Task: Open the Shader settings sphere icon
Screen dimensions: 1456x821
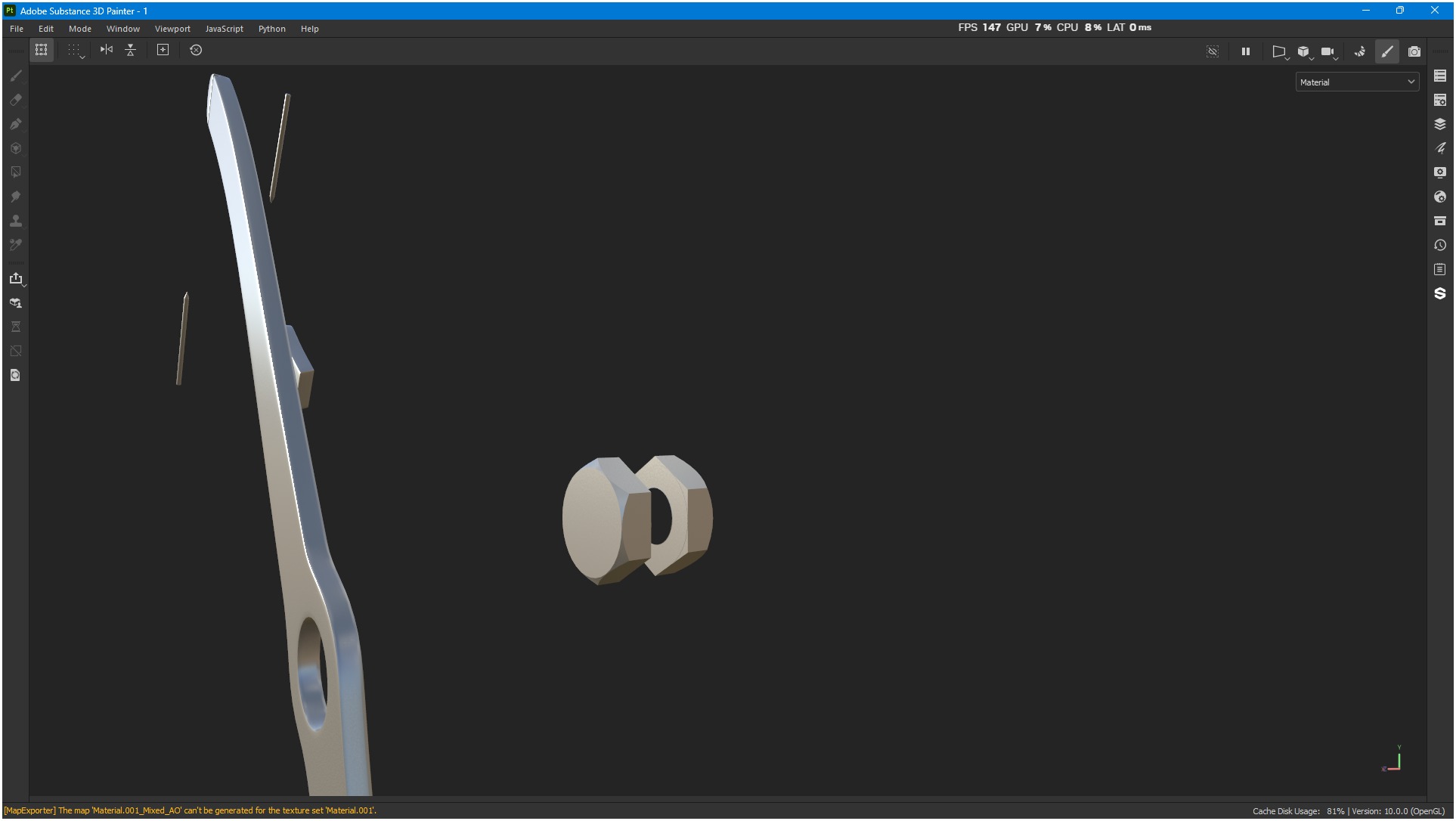Action: (1439, 197)
